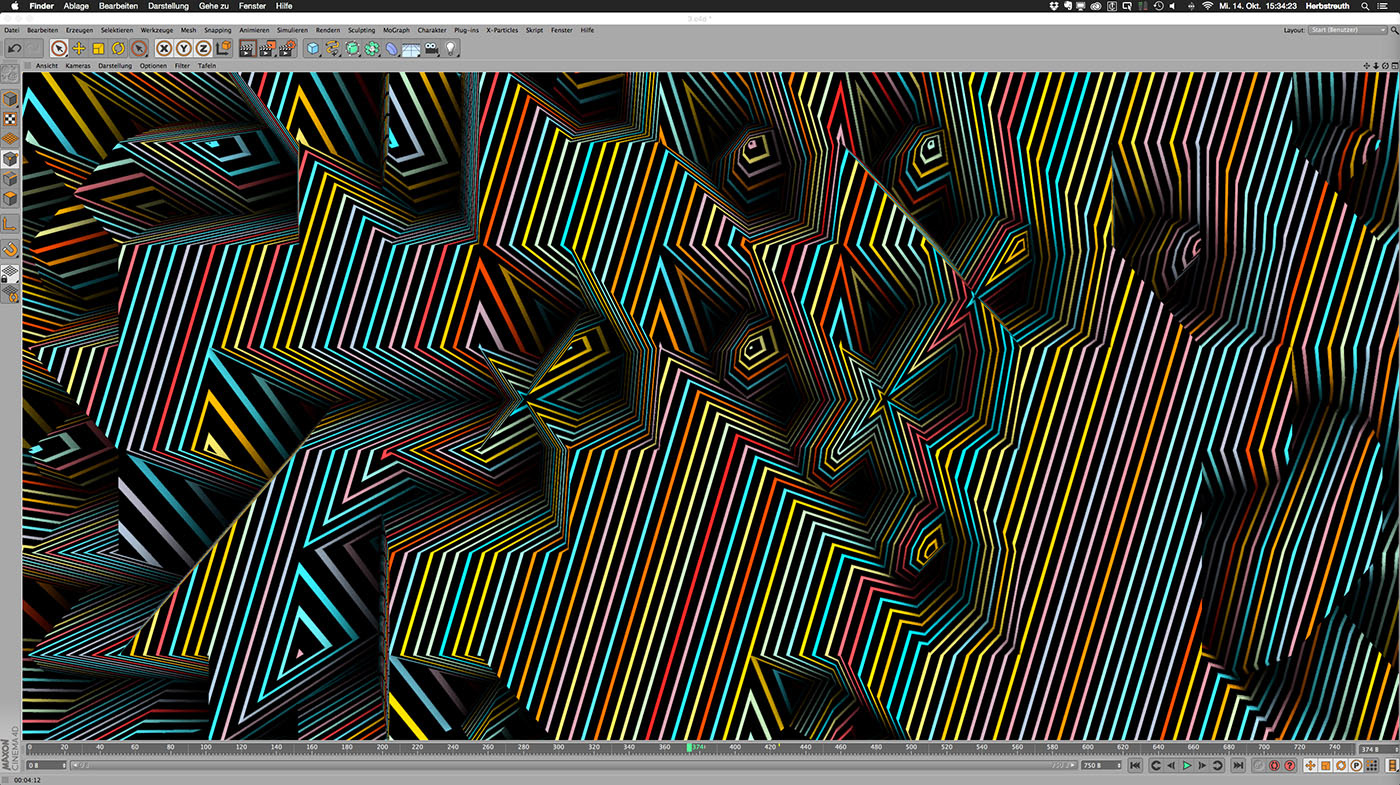Switch to Polygons mode

(11, 198)
